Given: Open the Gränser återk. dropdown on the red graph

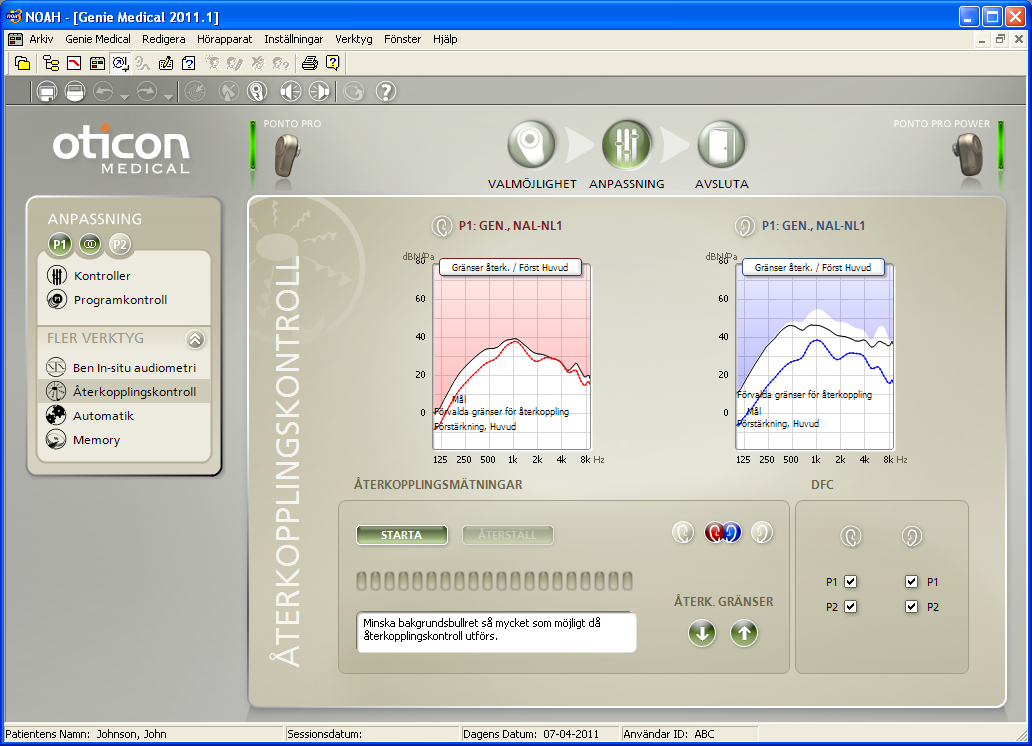Looking at the screenshot, I should 509,267.
